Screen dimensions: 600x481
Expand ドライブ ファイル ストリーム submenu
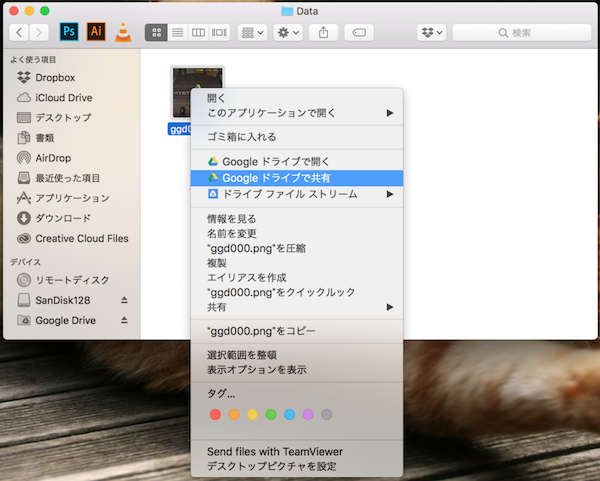pyautogui.click(x=297, y=194)
